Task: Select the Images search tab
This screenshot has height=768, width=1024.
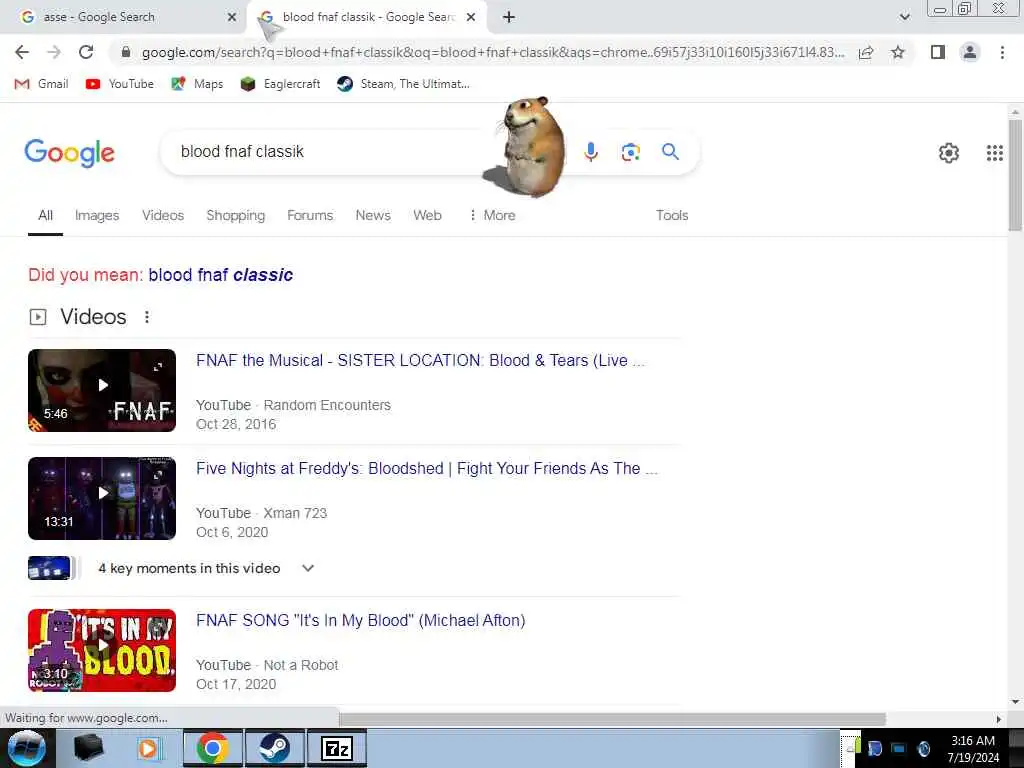Action: [x=97, y=215]
